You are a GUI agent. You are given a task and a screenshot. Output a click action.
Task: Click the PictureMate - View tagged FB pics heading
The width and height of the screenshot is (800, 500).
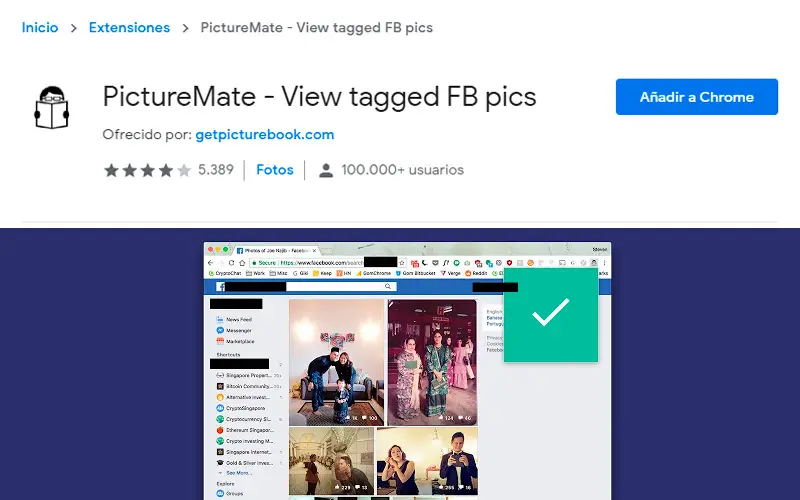(x=319, y=96)
